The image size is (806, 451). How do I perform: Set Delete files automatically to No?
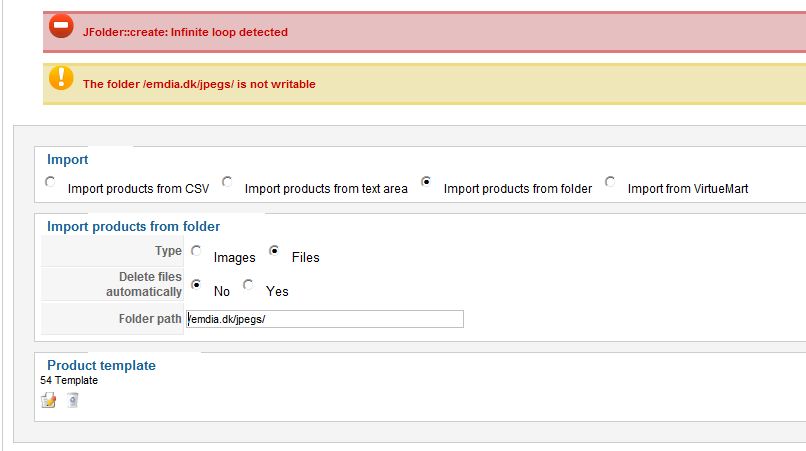tap(196, 284)
